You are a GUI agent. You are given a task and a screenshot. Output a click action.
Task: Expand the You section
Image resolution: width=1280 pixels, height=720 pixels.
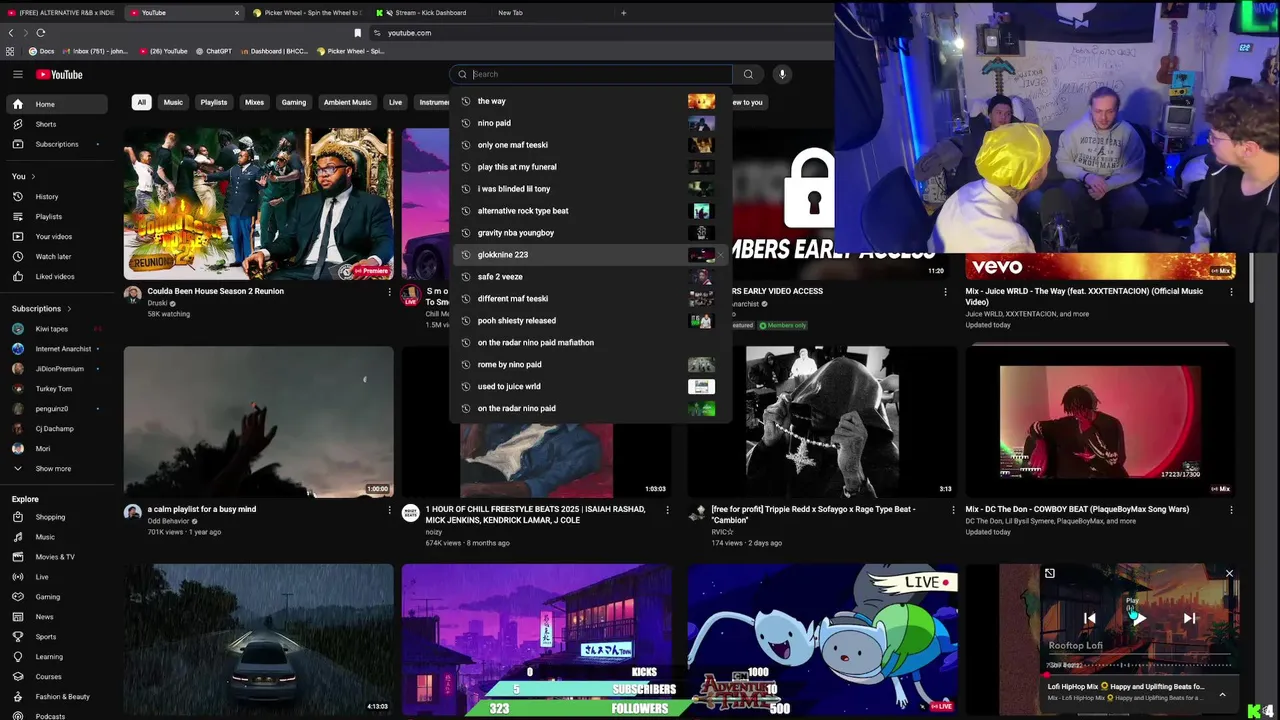coord(24,176)
